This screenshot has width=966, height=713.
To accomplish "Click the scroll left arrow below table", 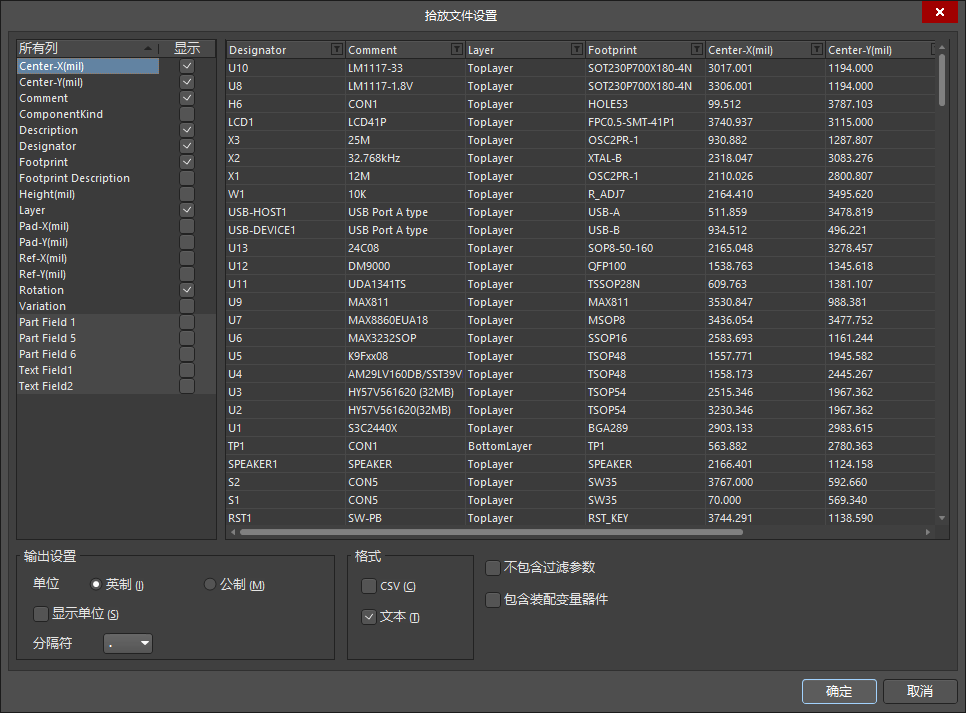I will tap(233, 532).
